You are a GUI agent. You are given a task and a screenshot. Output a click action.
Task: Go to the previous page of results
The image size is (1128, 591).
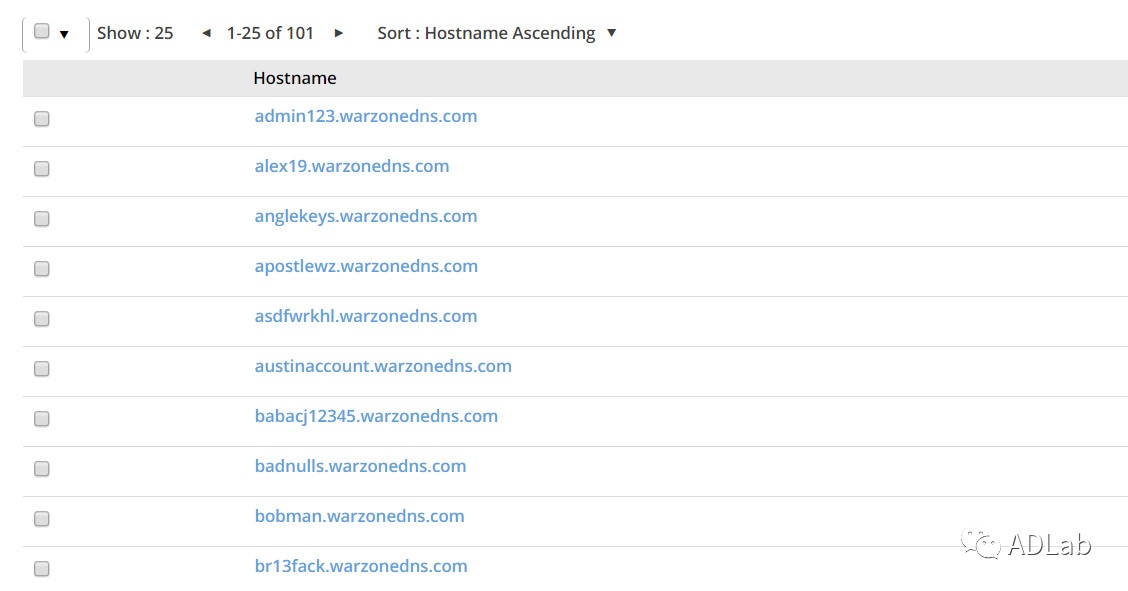coord(206,33)
